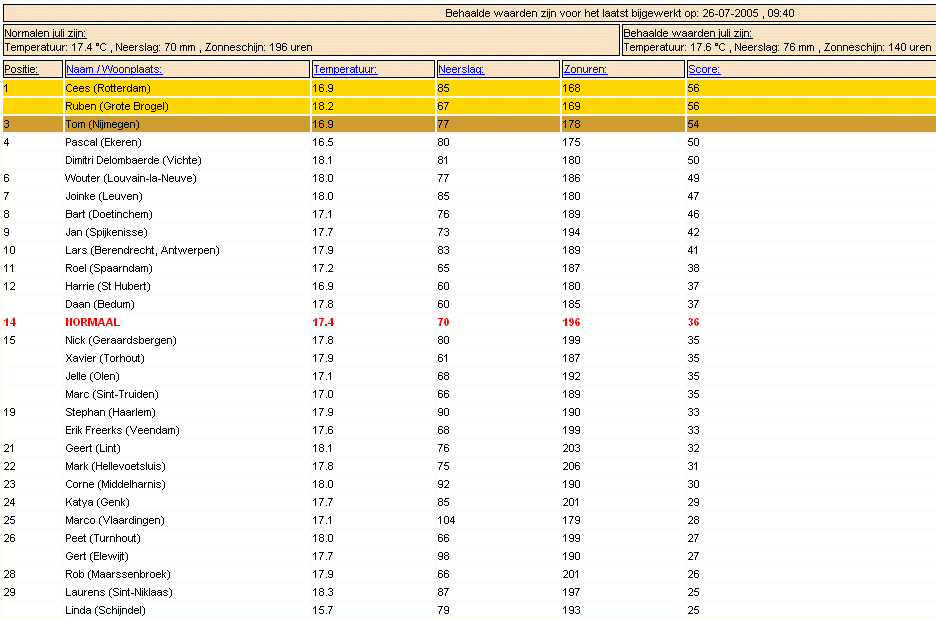Screen dimensions: 936x620
Task: Click Lars (Berendrecht, Antwerpen) entry
Action: (142, 250)
